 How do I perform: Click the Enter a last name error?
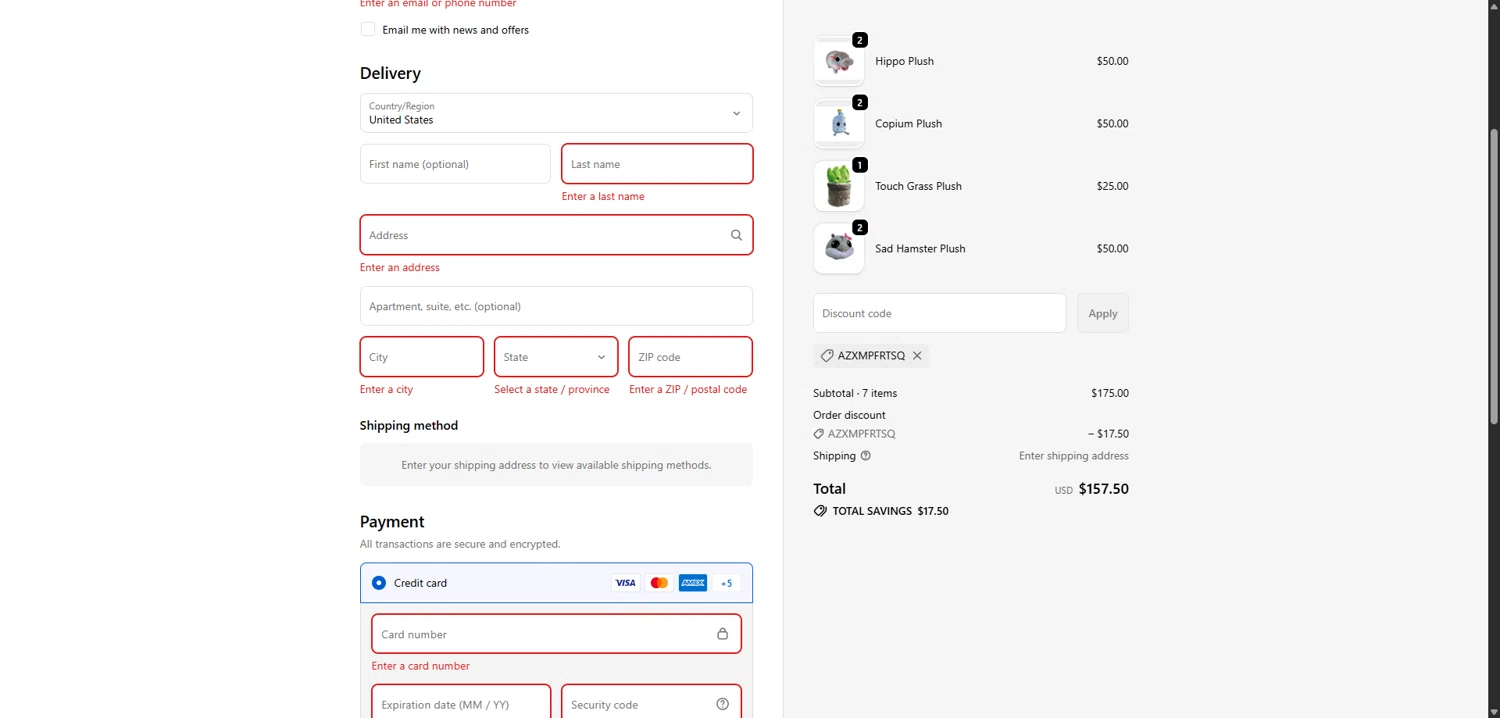603,196
